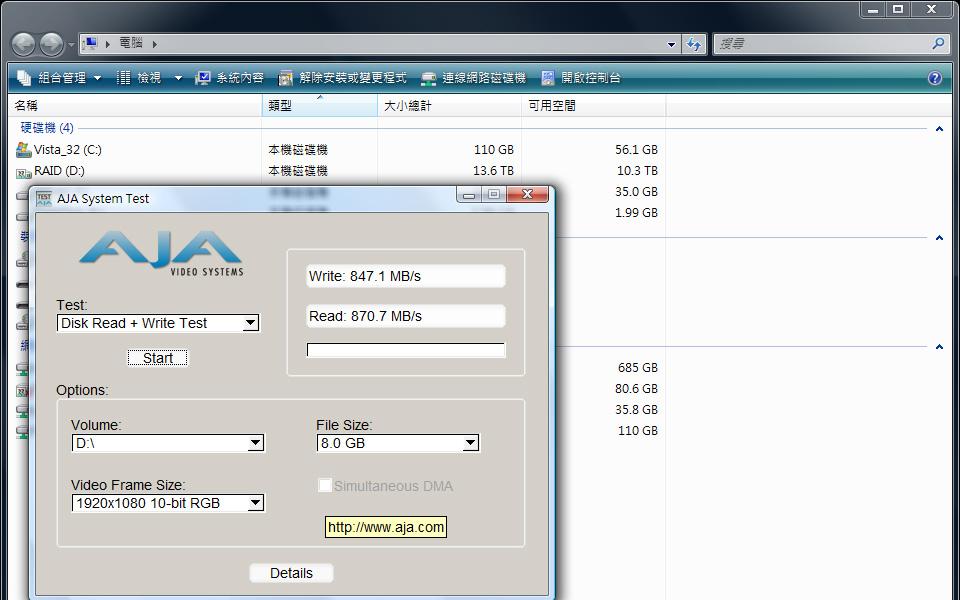The image size is (960, 600).
Task: Toggle the Simultaneous DMA checkbox
Action: coord(324,486)
